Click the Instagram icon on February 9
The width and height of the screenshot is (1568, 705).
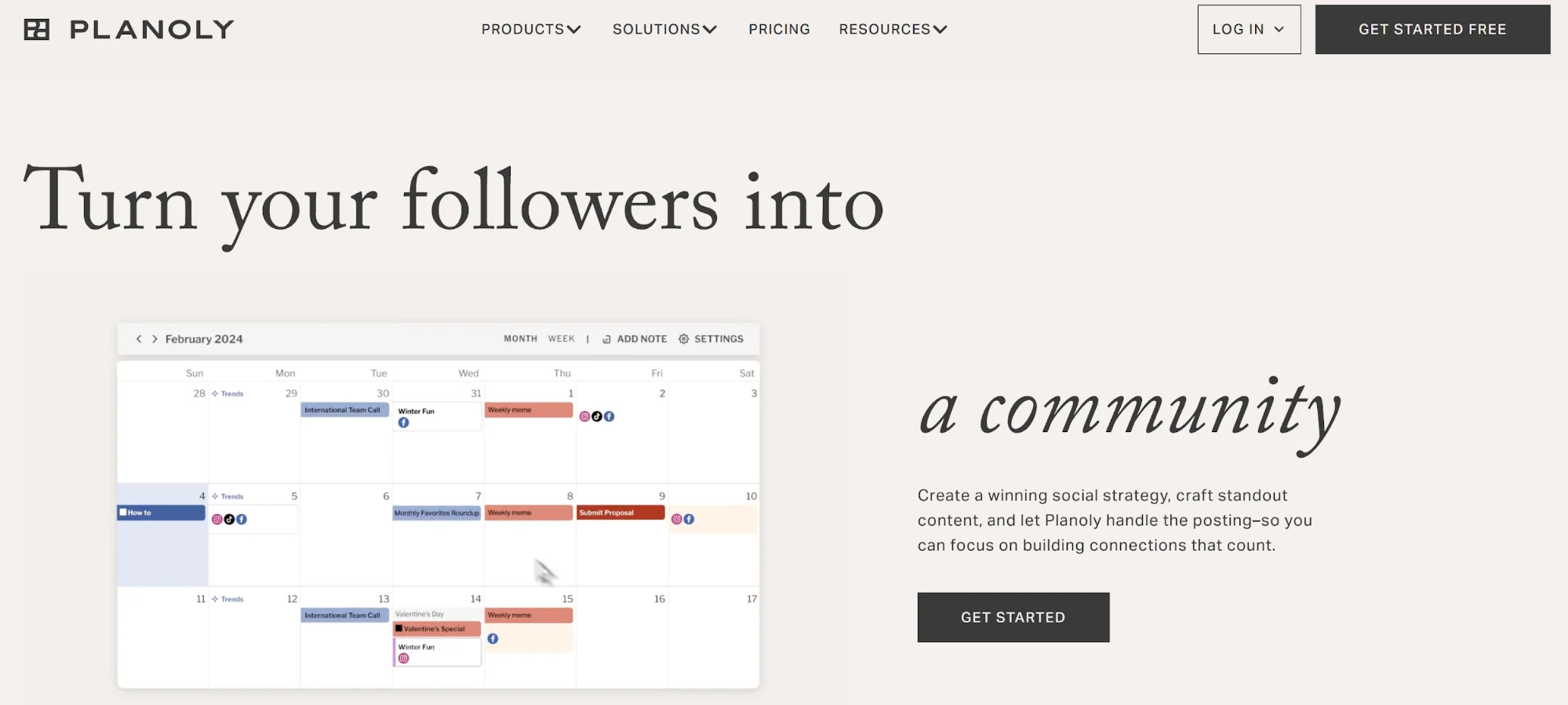675,518
